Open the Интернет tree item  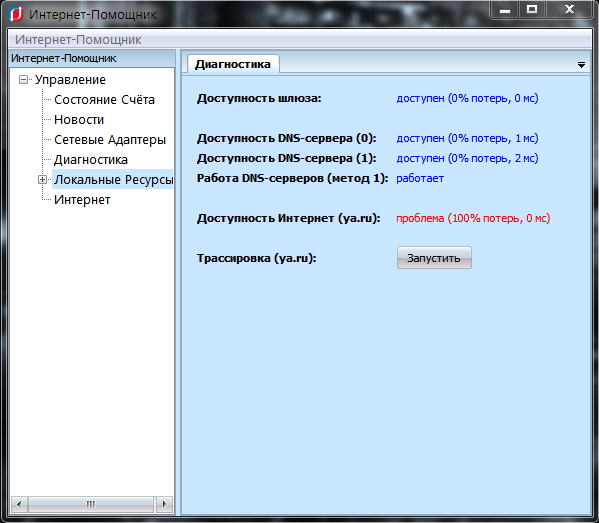point(82,200)
